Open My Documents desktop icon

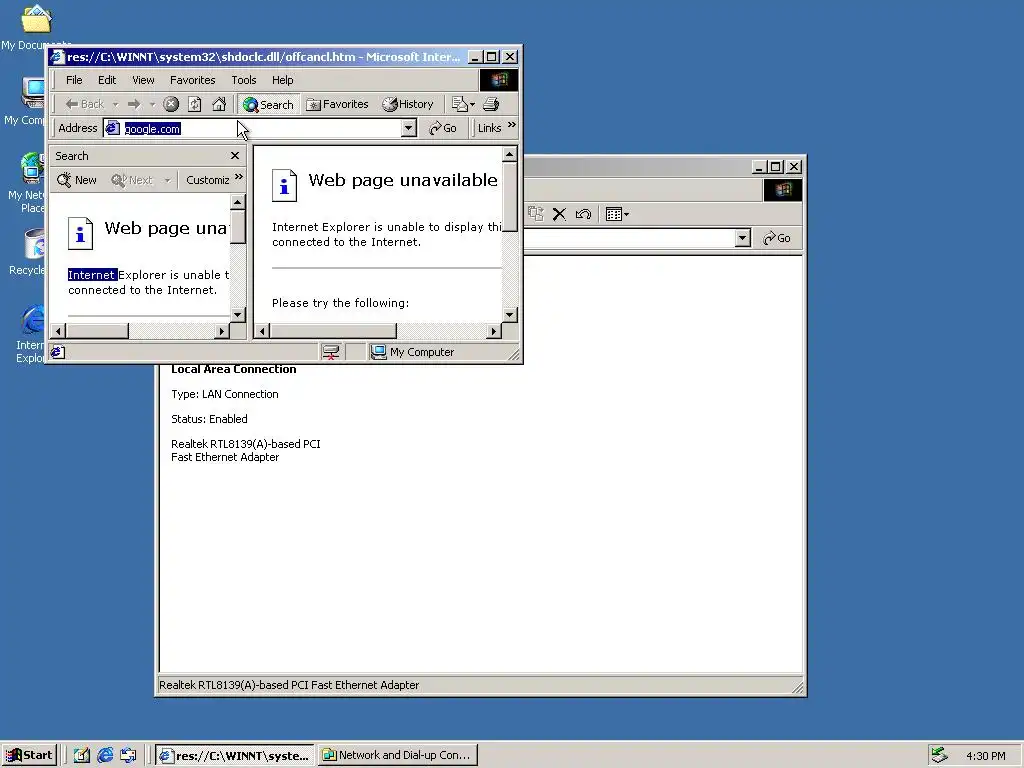pyautogui.click(x=36, y=27)
